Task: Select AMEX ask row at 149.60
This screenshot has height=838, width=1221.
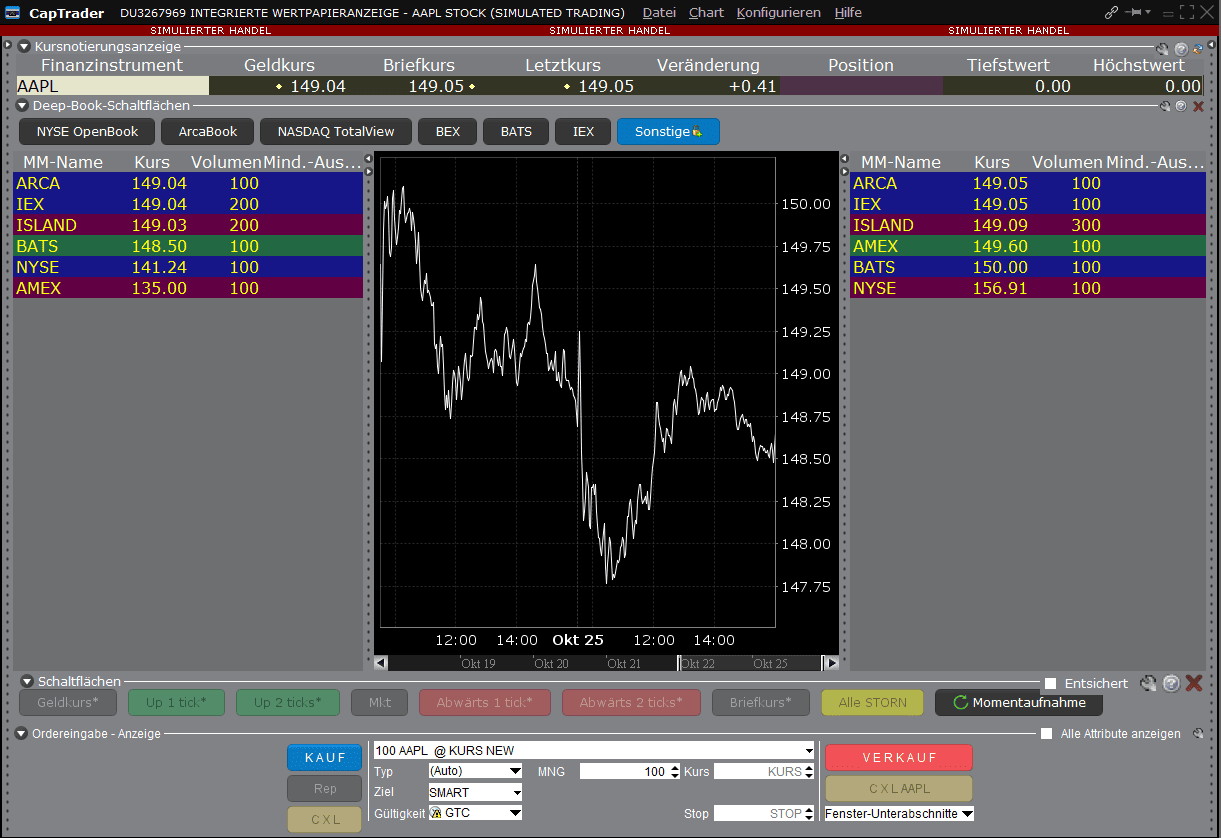Action: (1028, 246)
